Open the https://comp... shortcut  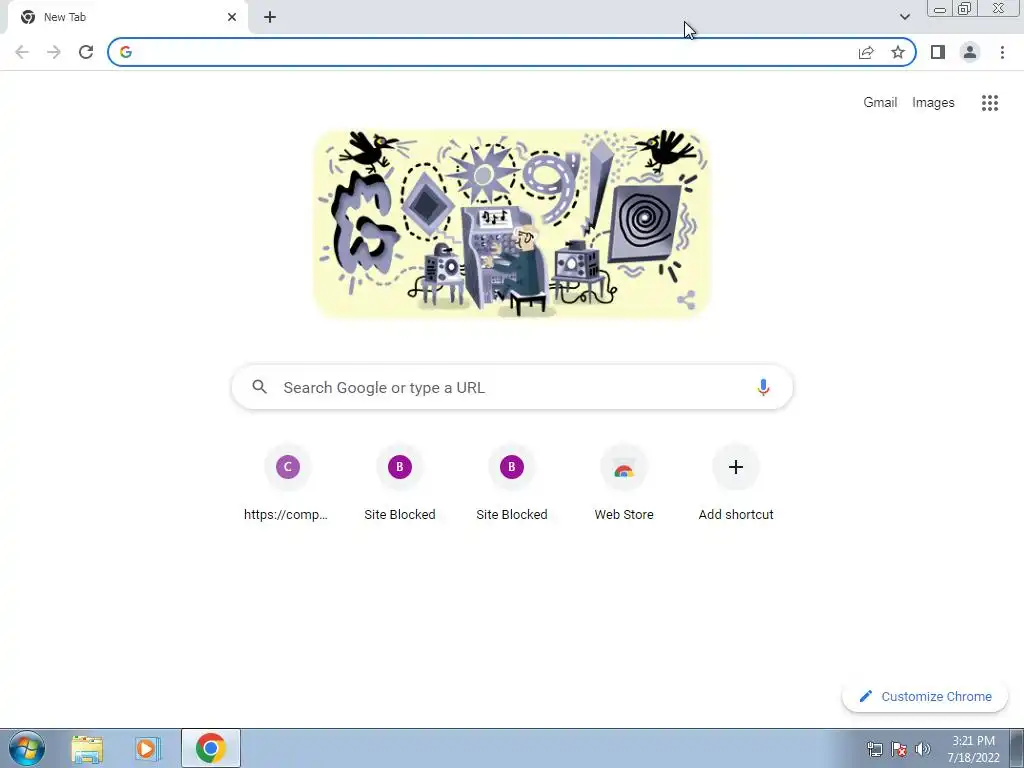point(287,482)
